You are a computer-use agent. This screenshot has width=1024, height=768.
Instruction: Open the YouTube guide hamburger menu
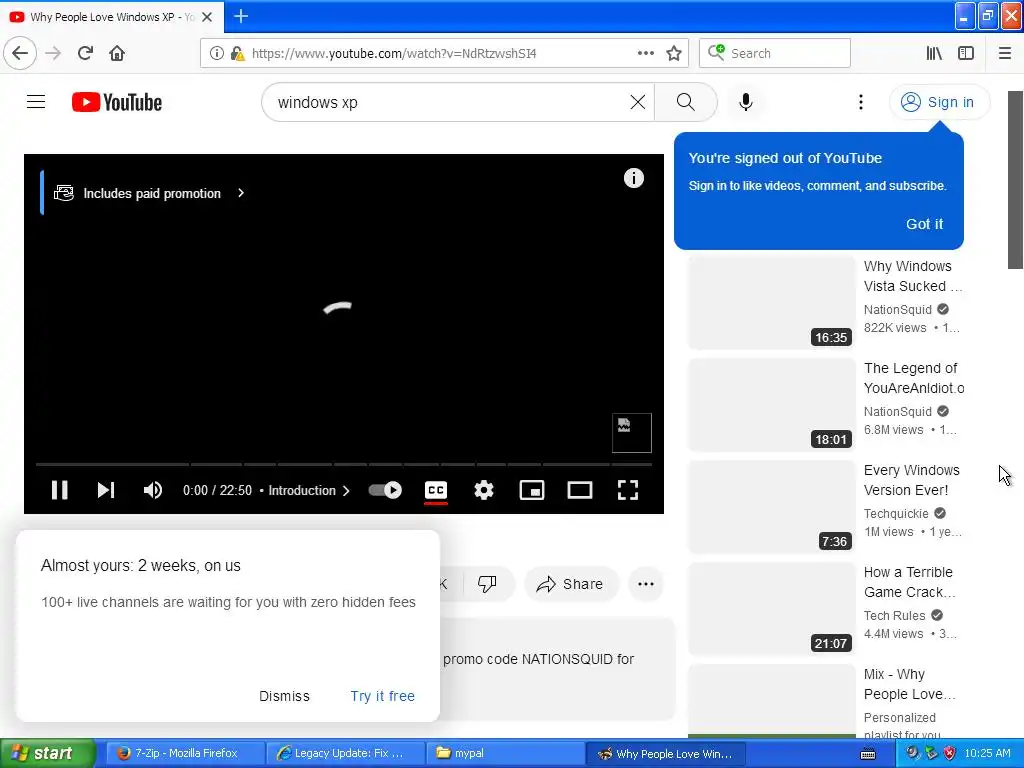(x=36, y=102)
